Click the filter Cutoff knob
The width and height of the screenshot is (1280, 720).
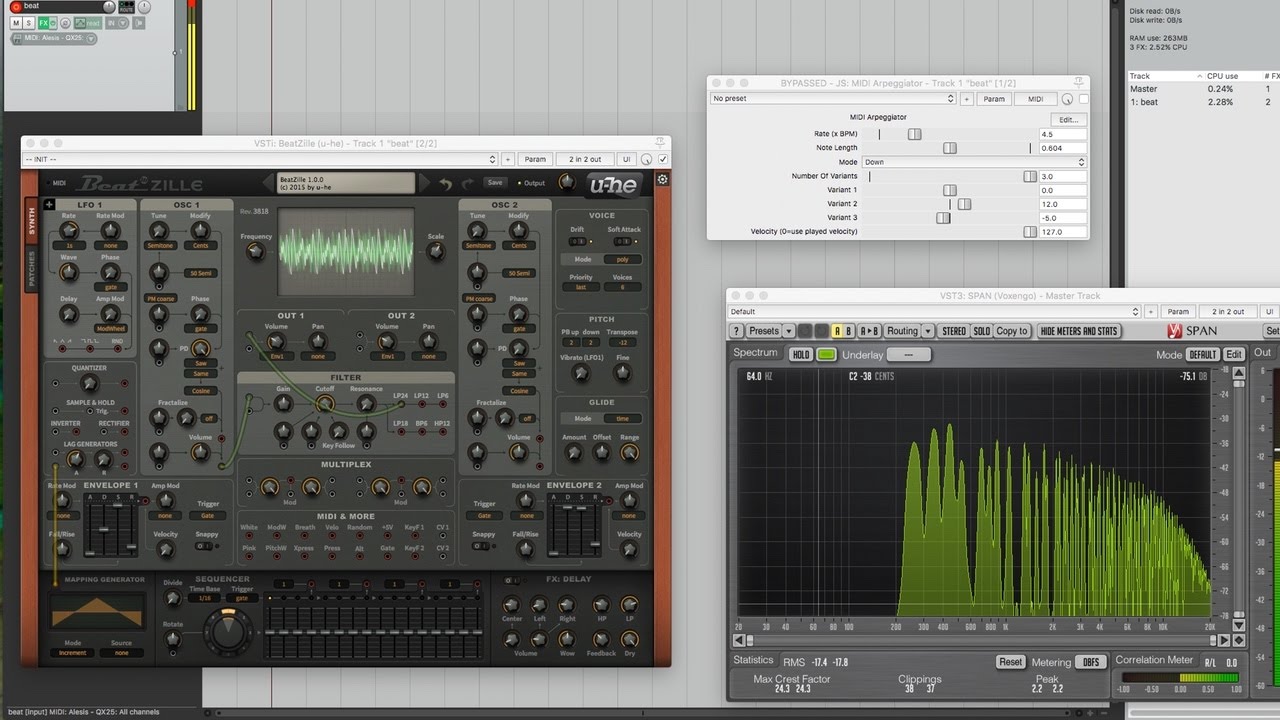[x=325, y=403]
